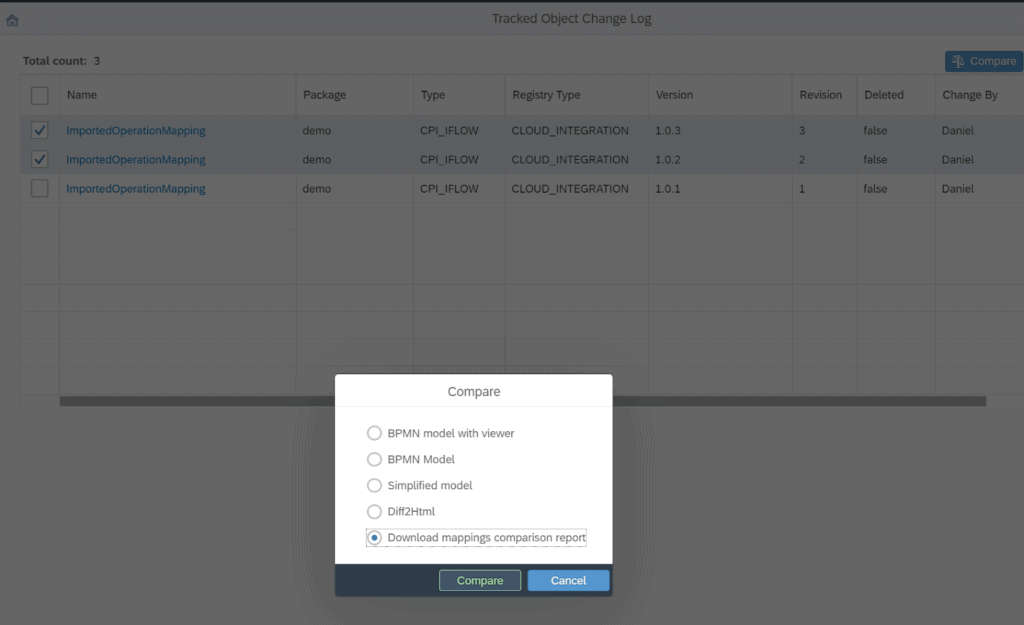
Task: Uncheck the row with version 1.0.3
Action: [x=39, y=131]
